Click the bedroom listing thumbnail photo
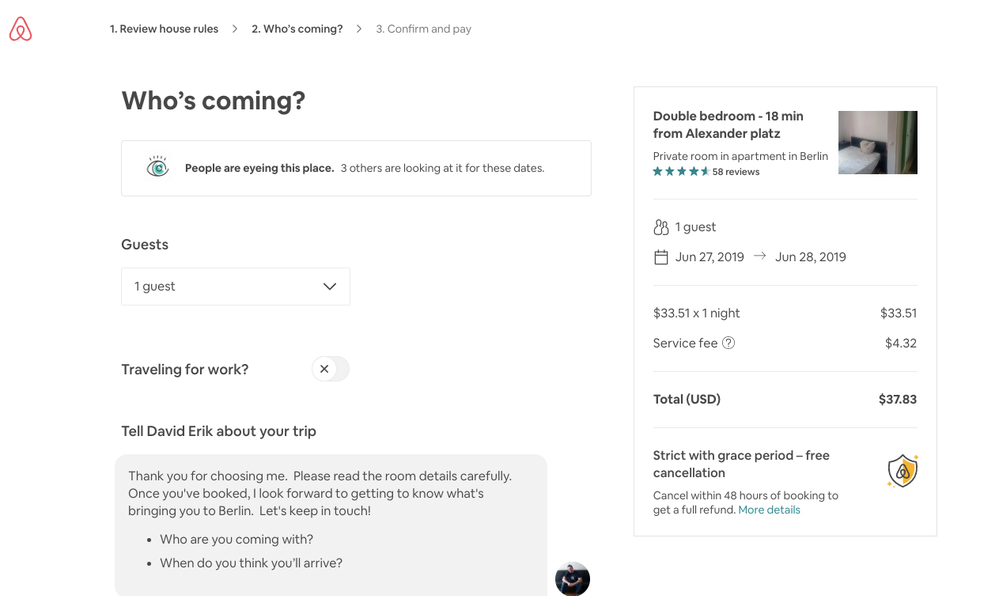This screenshot has height=596, width=999. [x=877, y=142]
